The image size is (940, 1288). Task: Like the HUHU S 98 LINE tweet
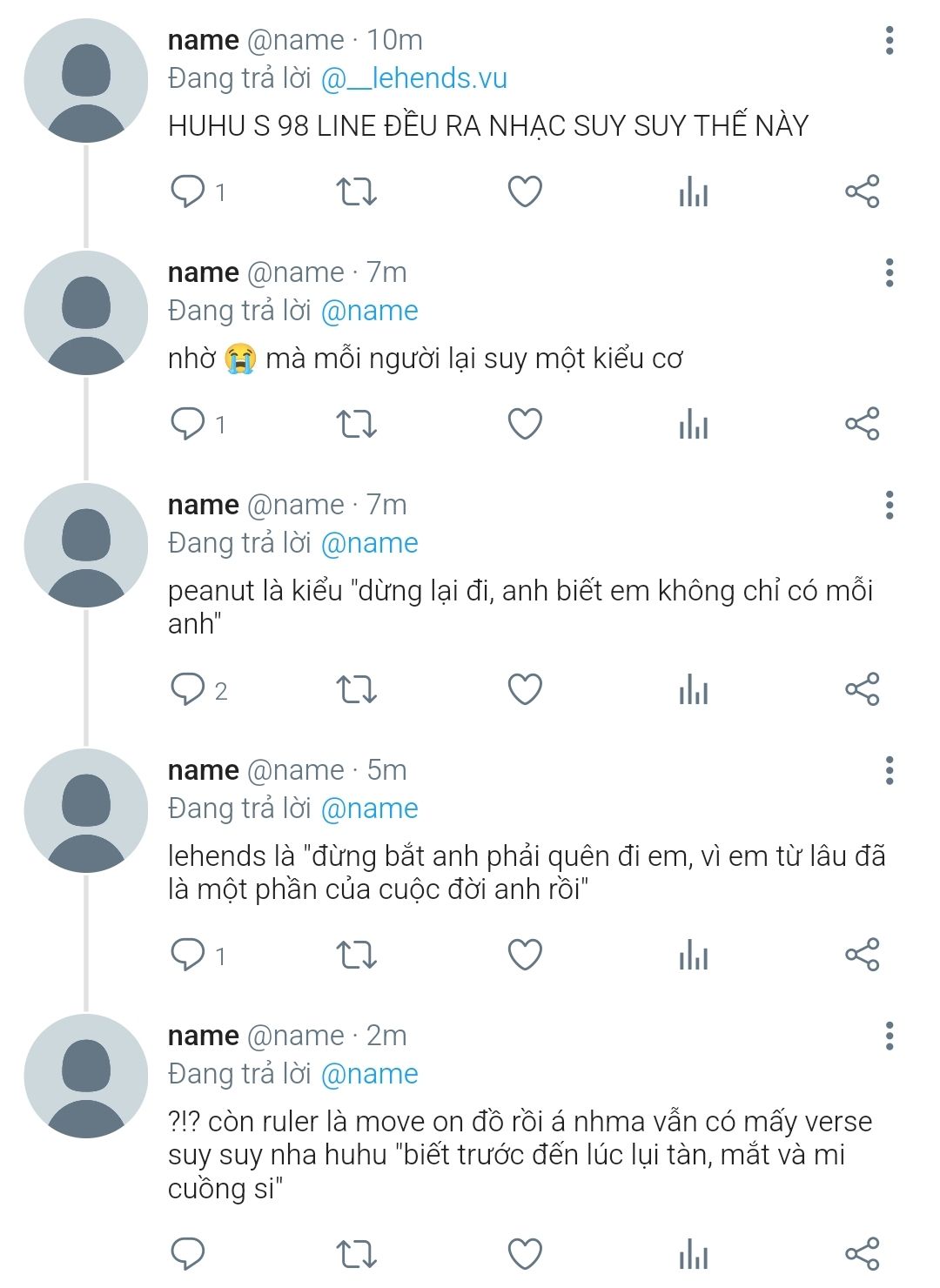click(x=525, y=191)
